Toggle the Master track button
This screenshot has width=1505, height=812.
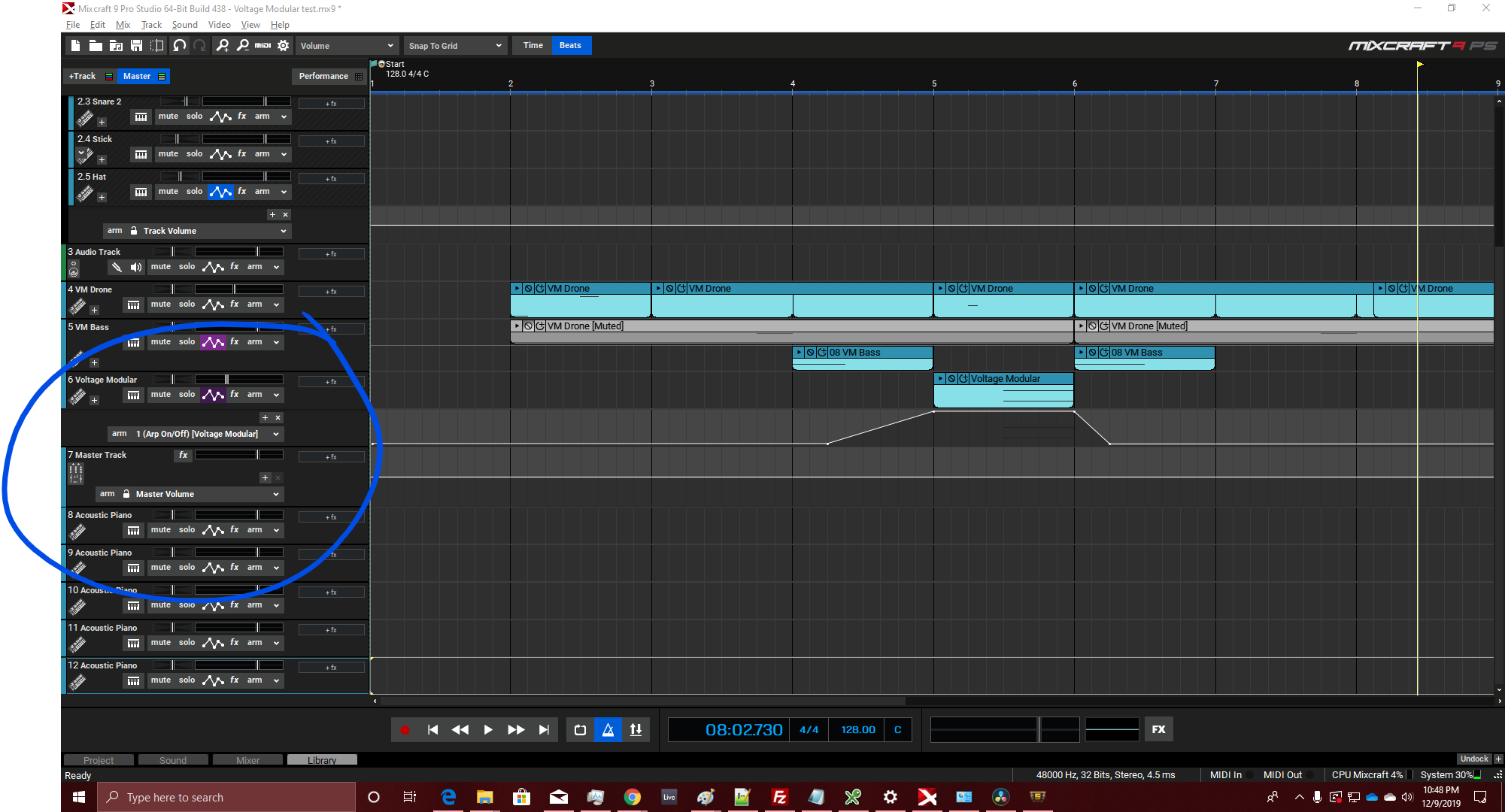(144, 76)
